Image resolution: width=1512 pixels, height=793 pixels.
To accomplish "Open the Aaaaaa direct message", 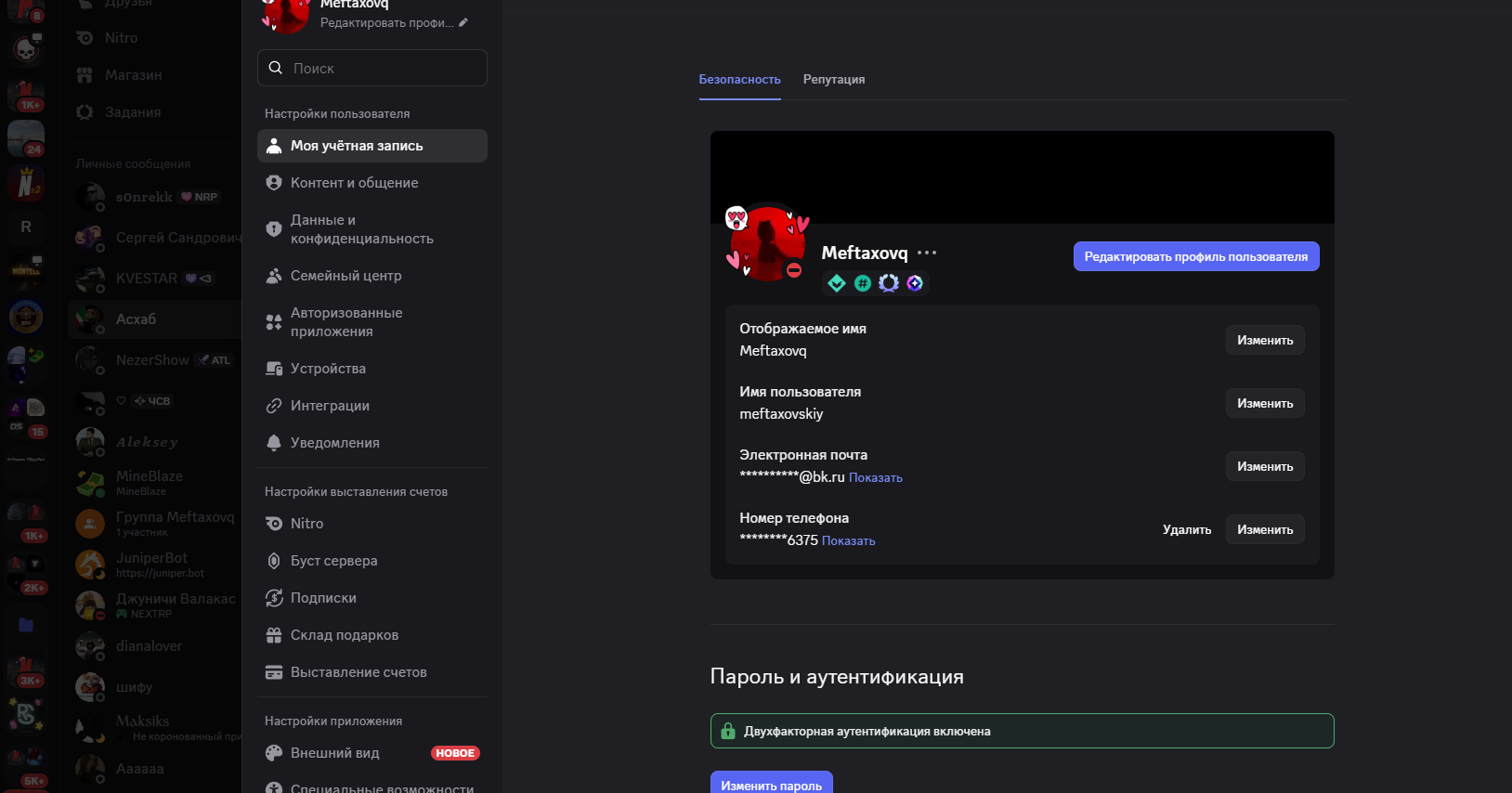I will click(154, 769).
